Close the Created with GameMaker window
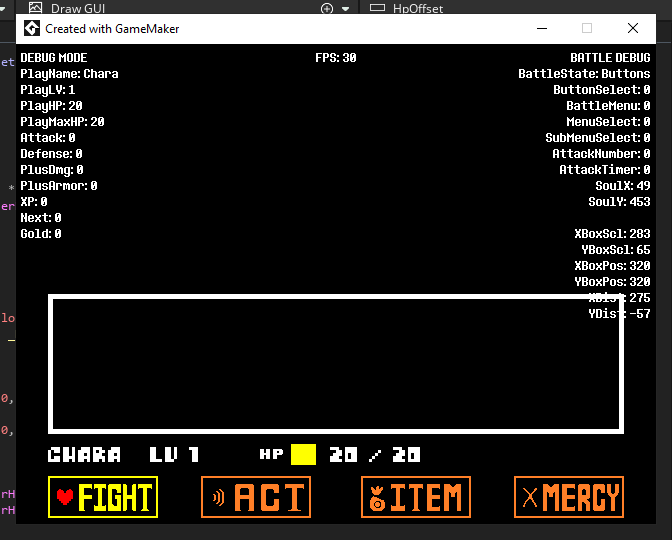Viewport: 672px width, 540px height. point(633,28)
